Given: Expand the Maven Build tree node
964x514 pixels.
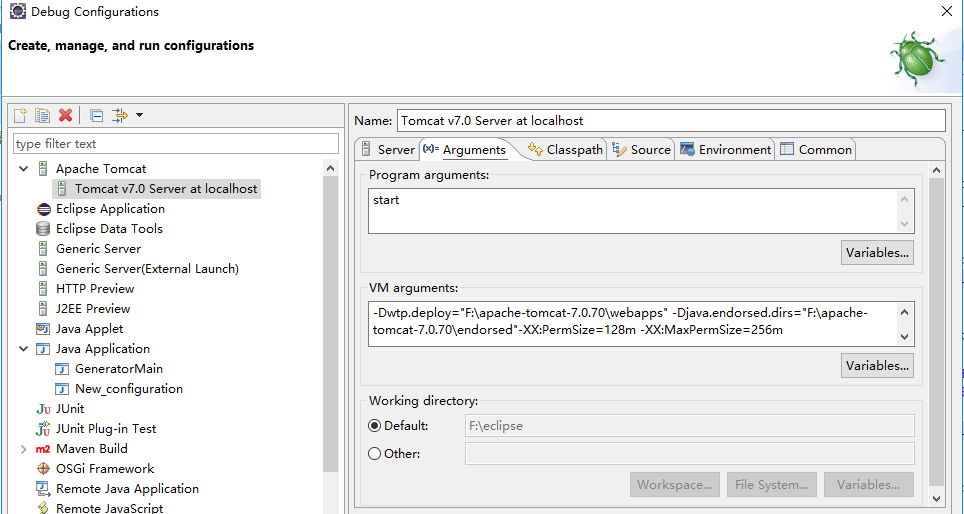Looking at the screenshot, I should (23, 449).
